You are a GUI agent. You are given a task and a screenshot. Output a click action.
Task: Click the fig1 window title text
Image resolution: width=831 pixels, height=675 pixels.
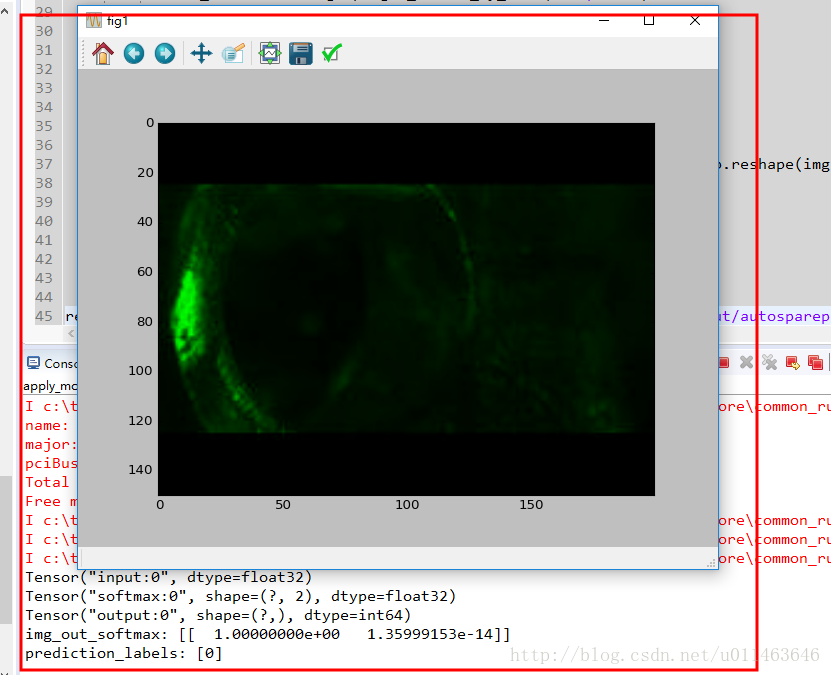tap(117, 21)
